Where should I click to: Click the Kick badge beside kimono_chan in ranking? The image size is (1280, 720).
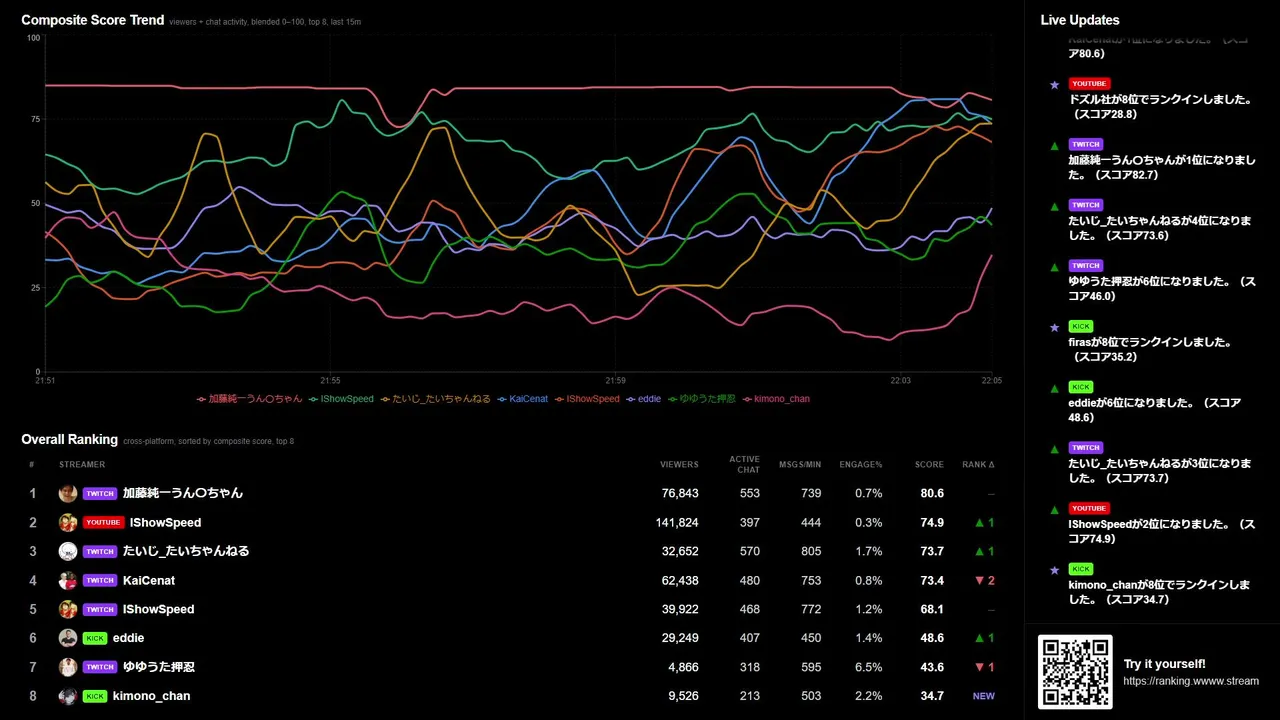coord(95,696)
